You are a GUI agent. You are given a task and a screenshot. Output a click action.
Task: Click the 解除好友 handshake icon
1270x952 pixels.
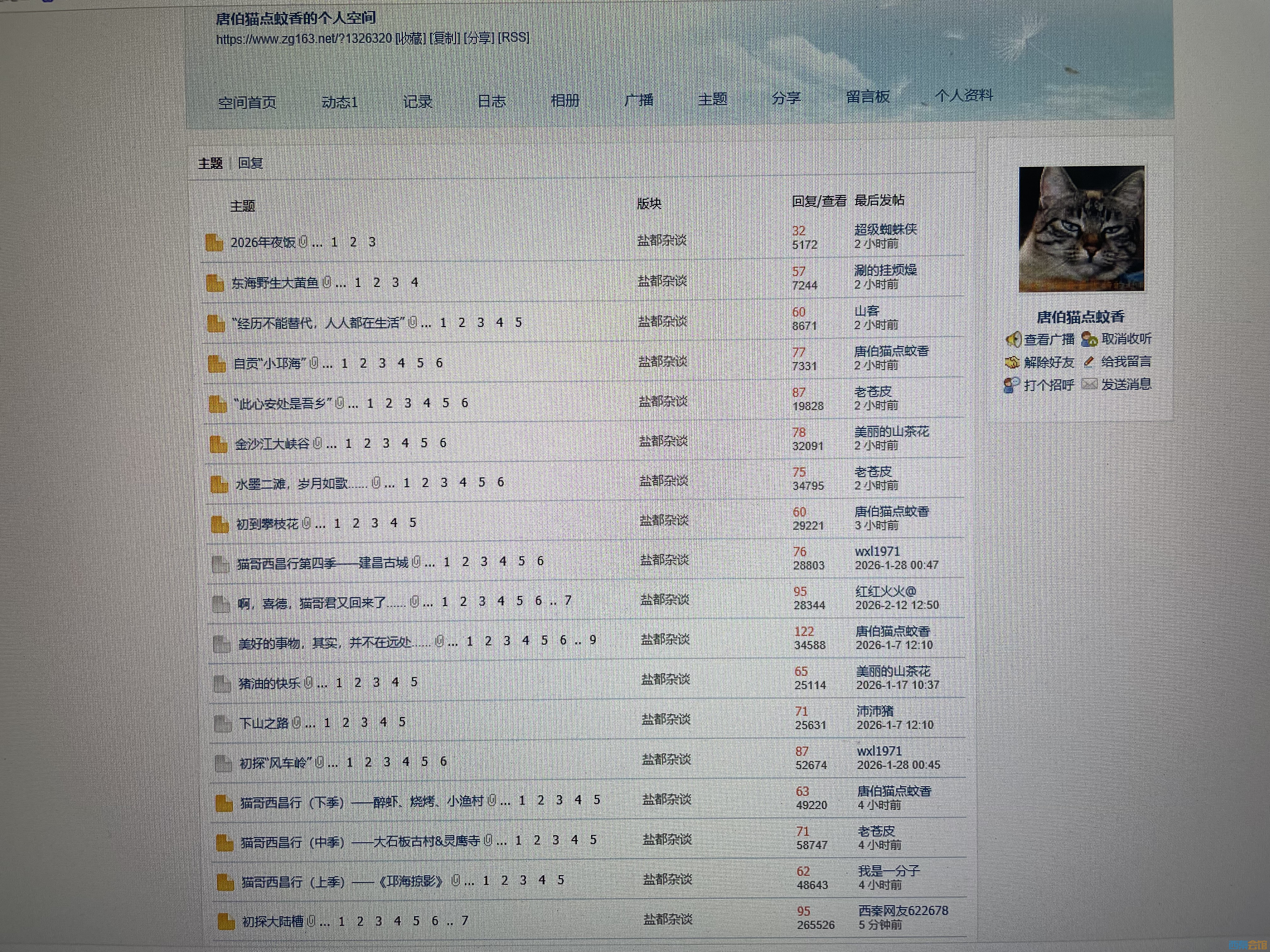point(1012,362)
